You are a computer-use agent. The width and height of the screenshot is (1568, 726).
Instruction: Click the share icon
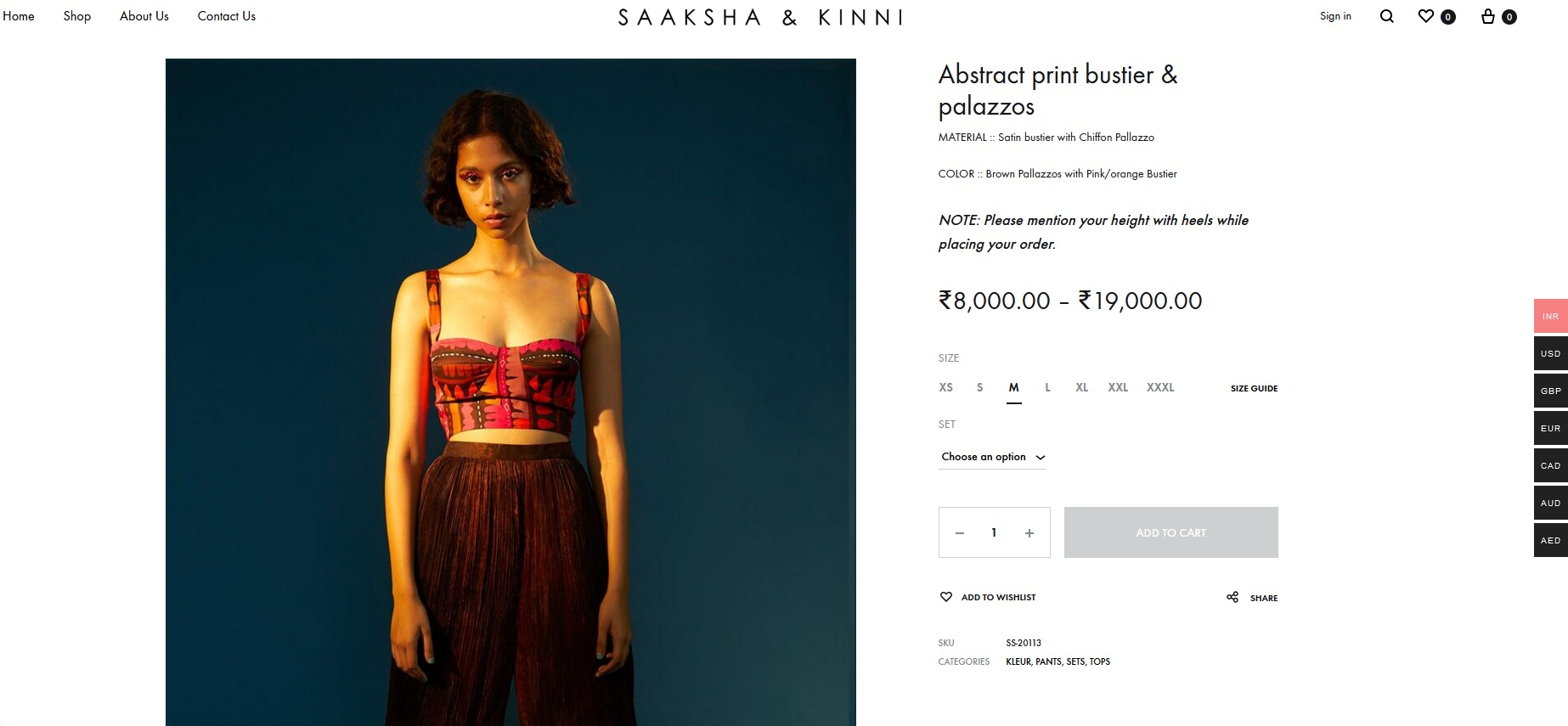pyautogui.click(x=1232, y=597)
